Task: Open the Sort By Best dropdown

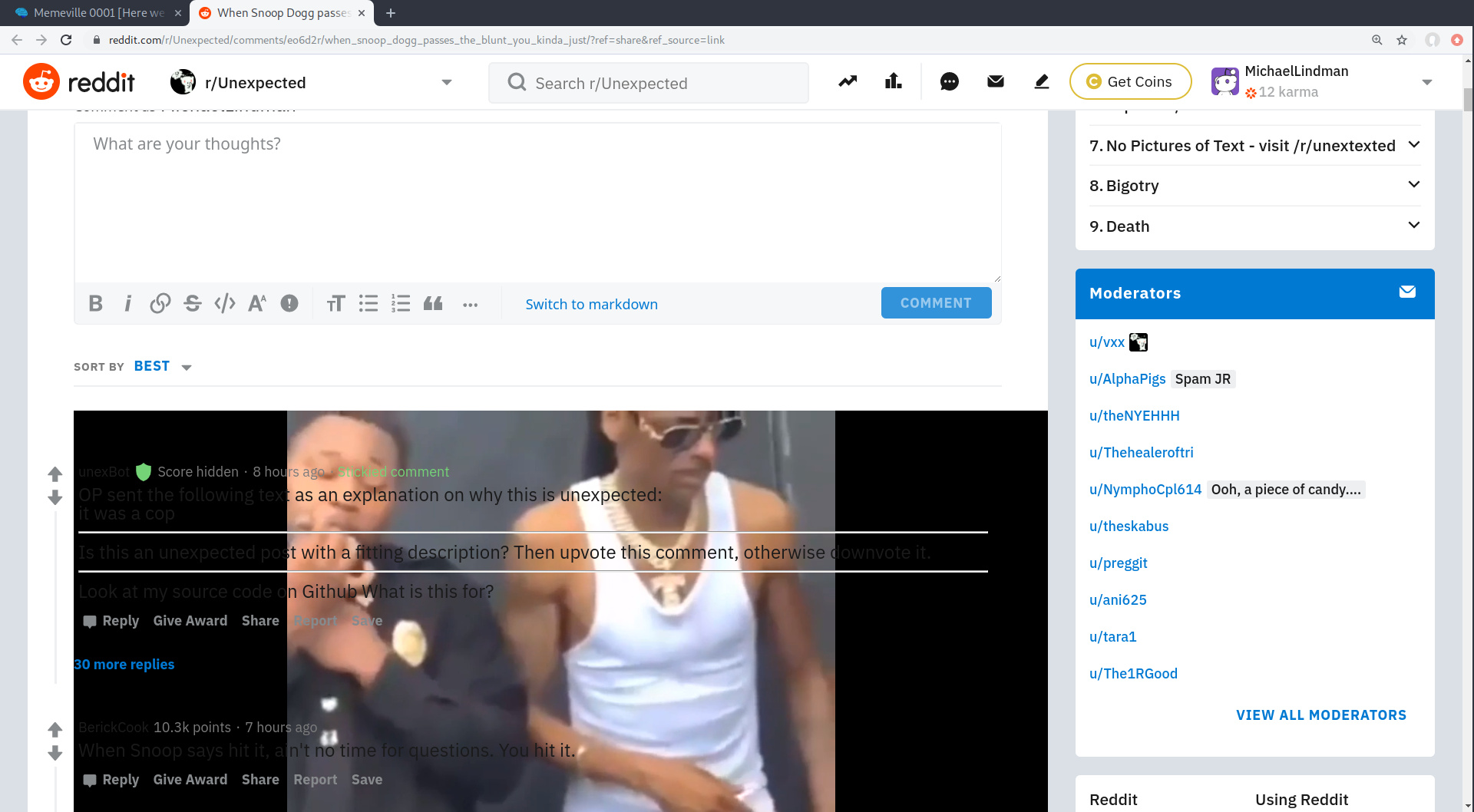Action: 163,367
